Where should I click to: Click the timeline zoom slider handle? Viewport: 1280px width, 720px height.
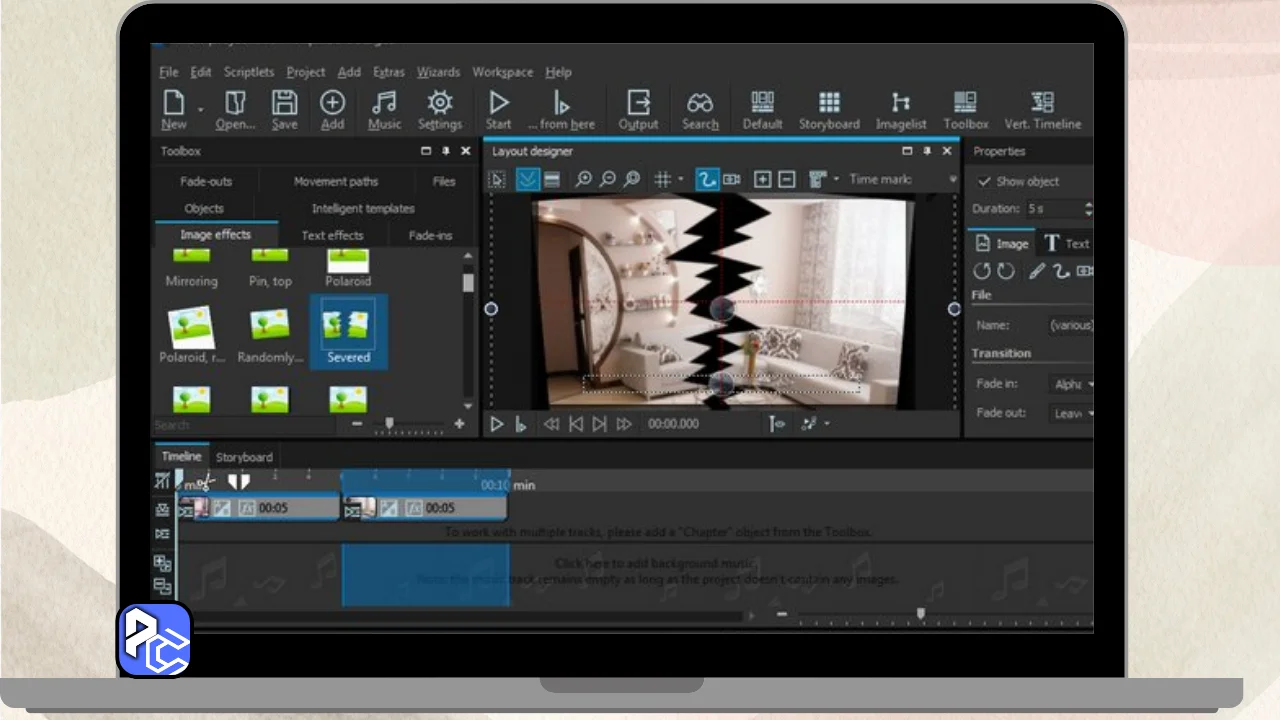coord(921,613)
